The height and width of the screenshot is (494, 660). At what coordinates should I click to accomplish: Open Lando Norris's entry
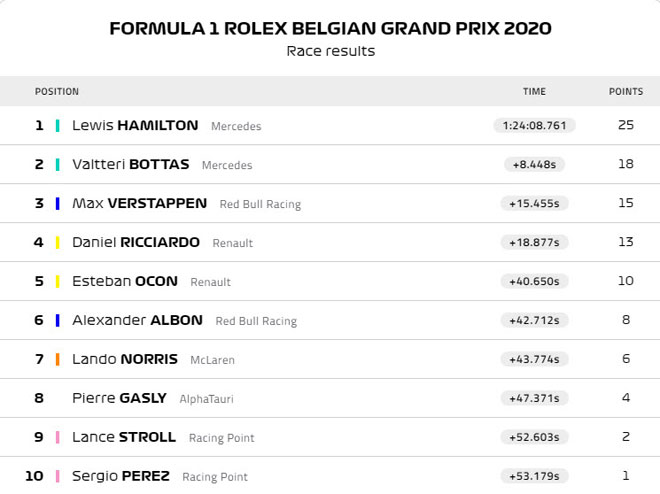(125, 359)
